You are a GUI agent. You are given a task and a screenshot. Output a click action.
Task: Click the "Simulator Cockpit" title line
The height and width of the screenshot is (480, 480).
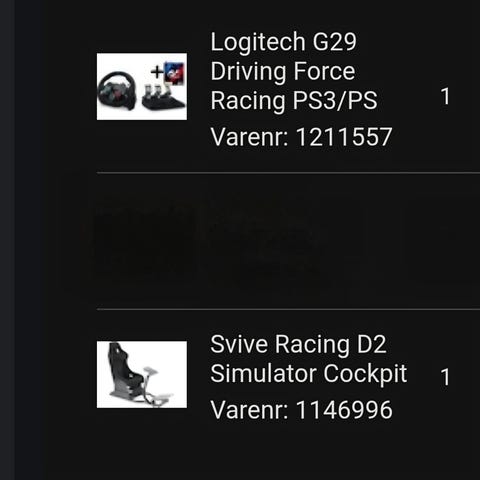(x=309, y=373)
